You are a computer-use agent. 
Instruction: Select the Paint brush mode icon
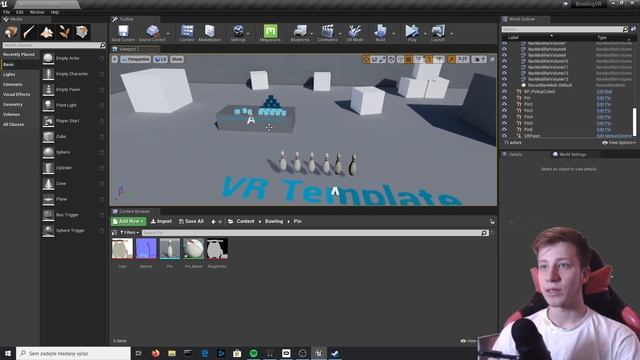point(29,31)
